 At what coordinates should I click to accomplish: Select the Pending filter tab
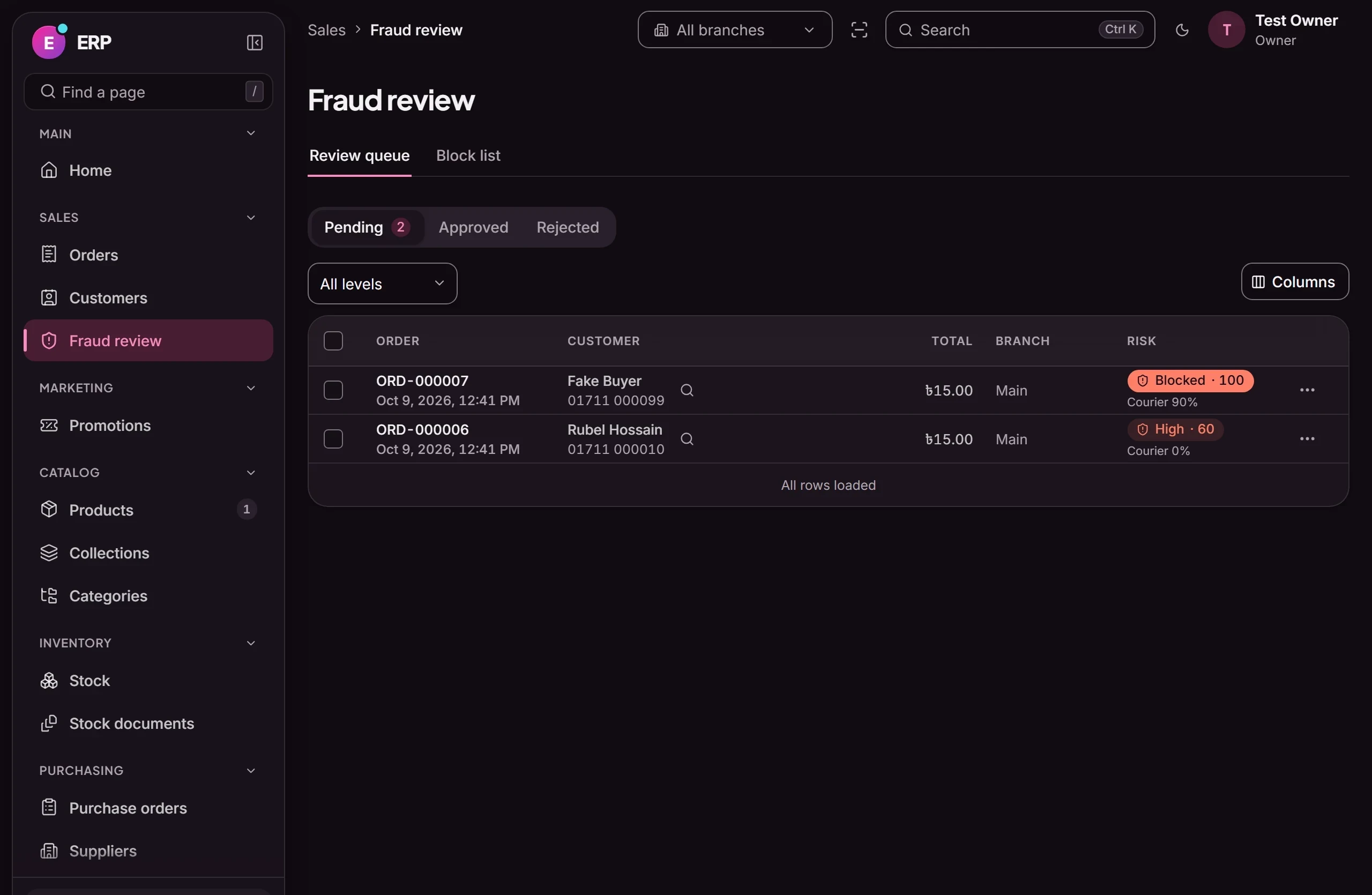[367, 227]
